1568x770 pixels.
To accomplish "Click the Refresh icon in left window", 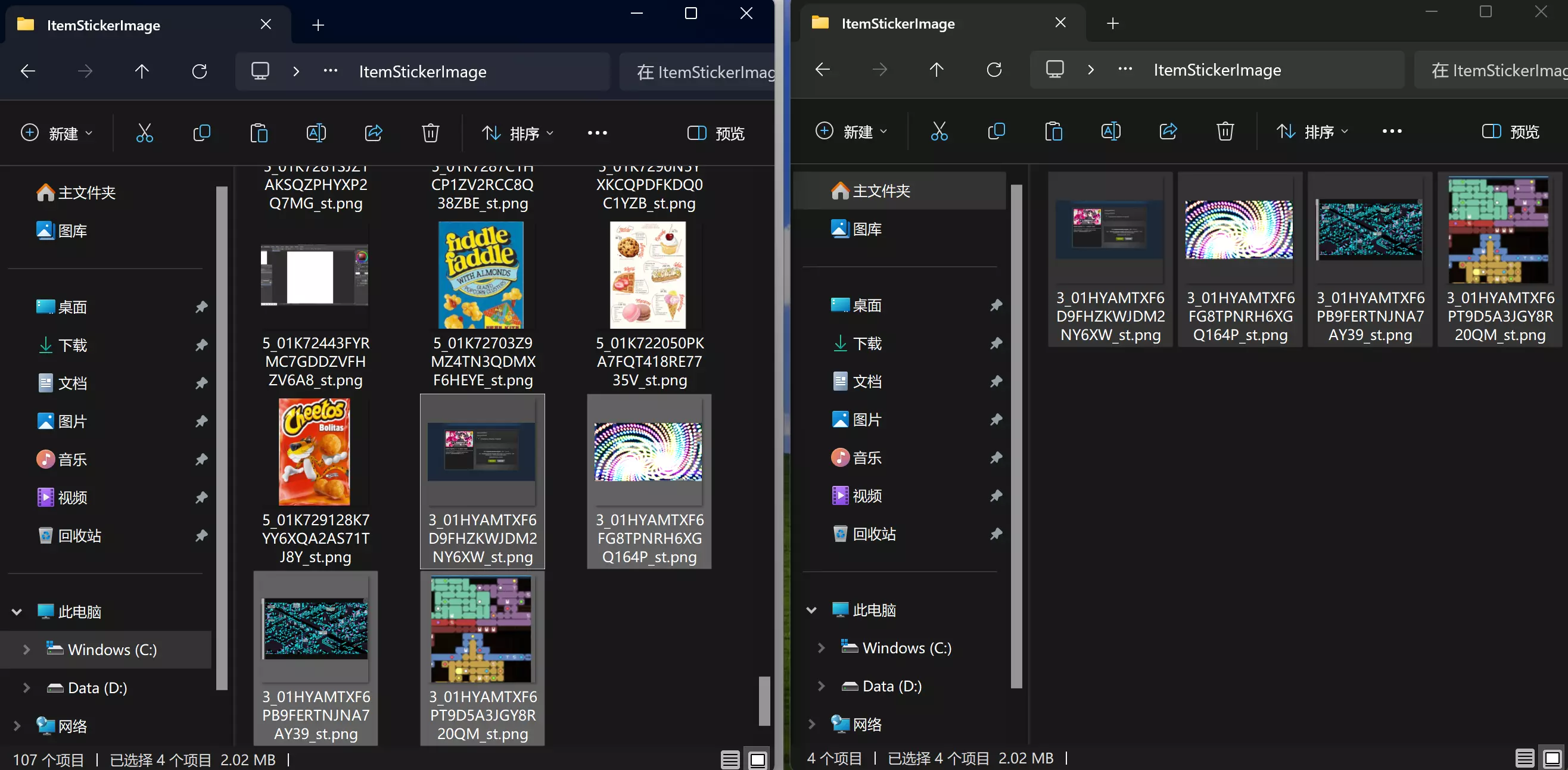I will (x=200, y=71).
